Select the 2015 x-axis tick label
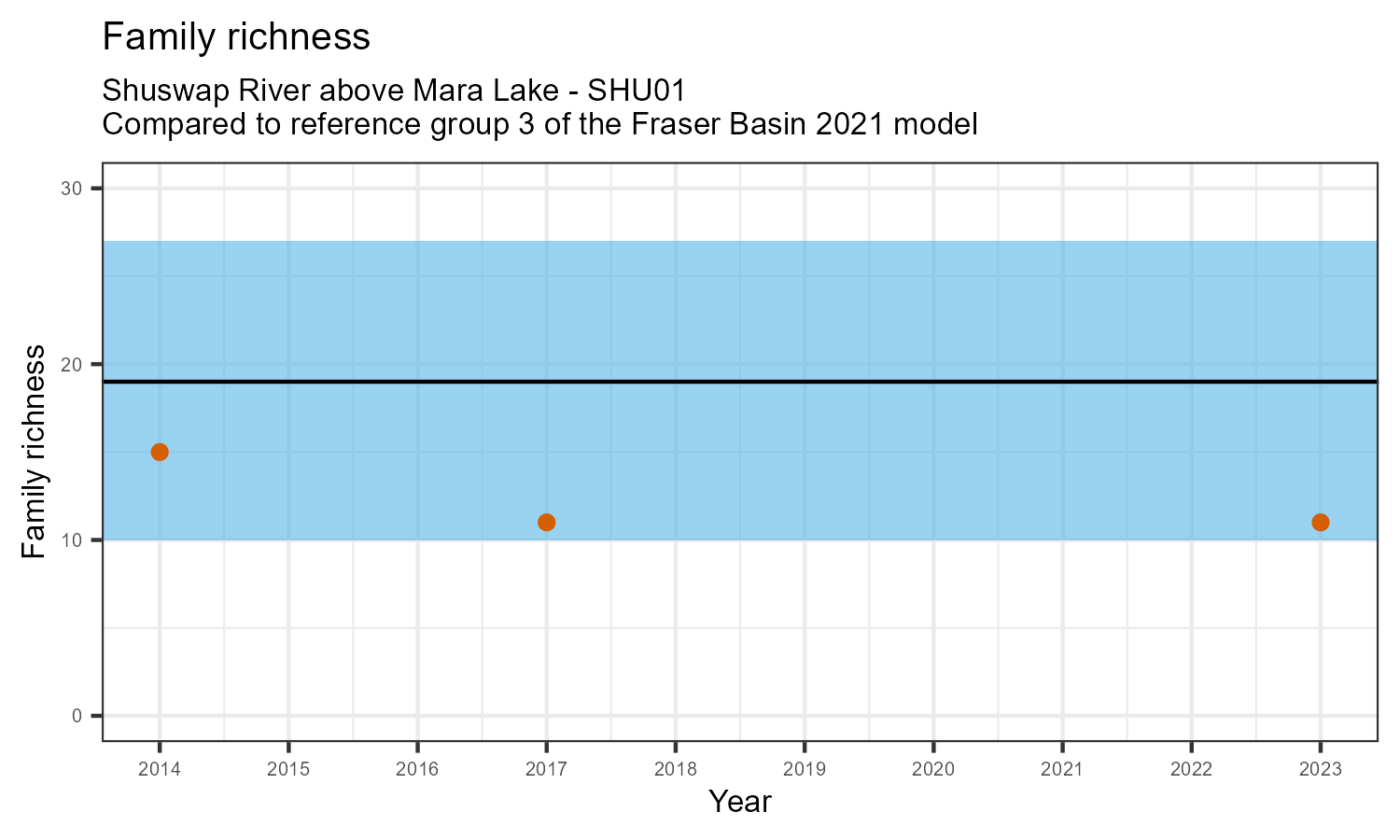Image resolution: width=1400 pixels, height=840 pixels. click(x=288, y=770)
